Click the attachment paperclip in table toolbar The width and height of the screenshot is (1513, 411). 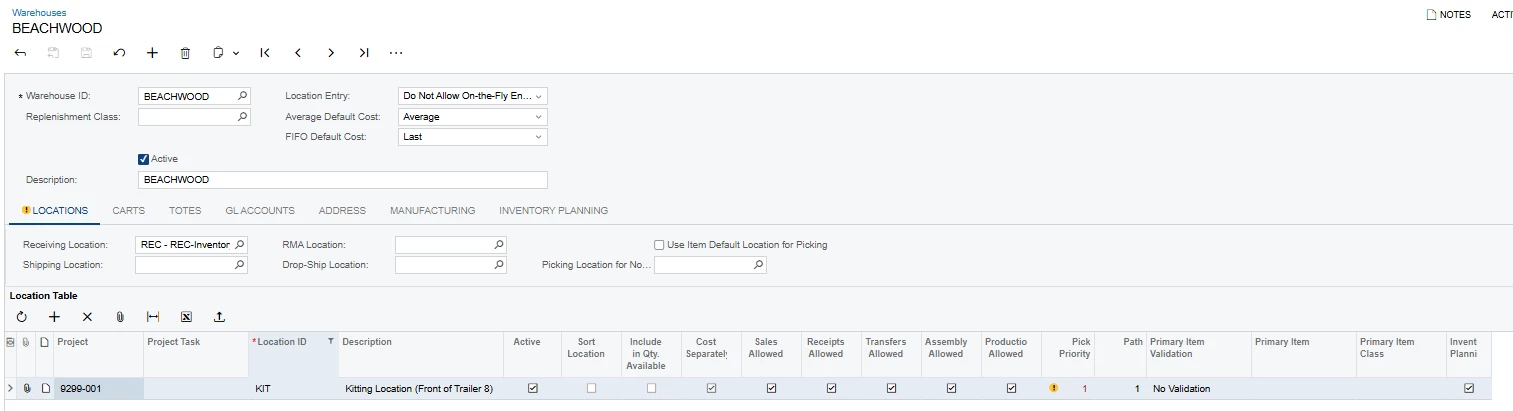tap(120, 316)
